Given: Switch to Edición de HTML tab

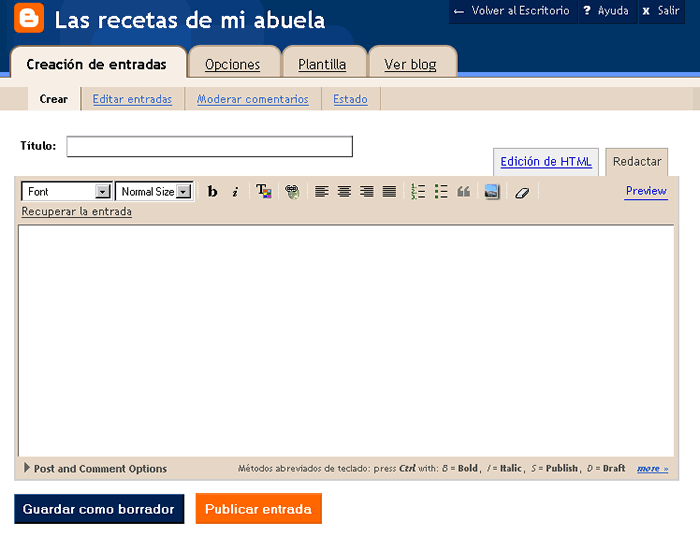Looking at the screenshot, I should [x=546, y=162].
